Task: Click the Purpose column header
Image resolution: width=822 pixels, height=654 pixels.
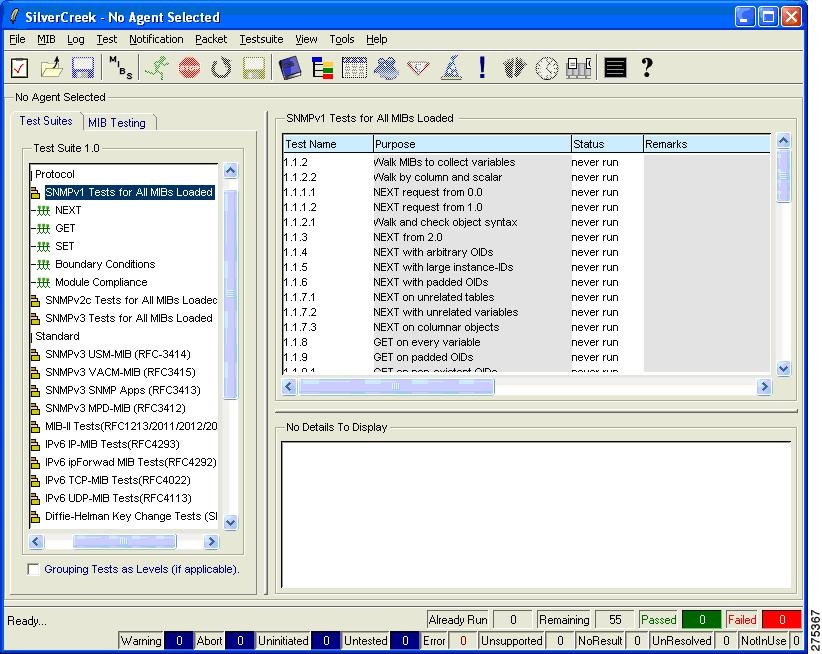Action: [472, 144]
